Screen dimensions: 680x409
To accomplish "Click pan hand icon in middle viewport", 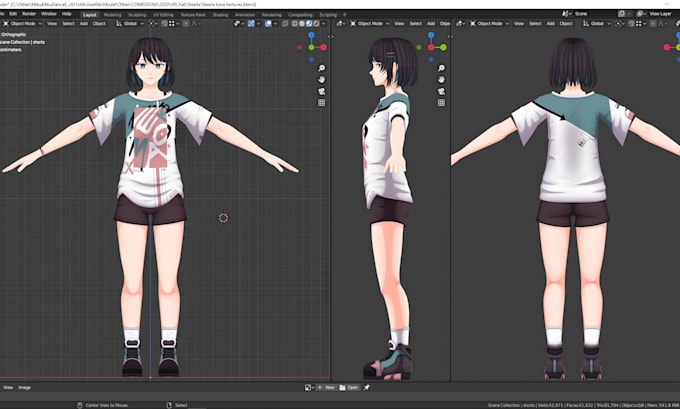I will coord(441,80).
